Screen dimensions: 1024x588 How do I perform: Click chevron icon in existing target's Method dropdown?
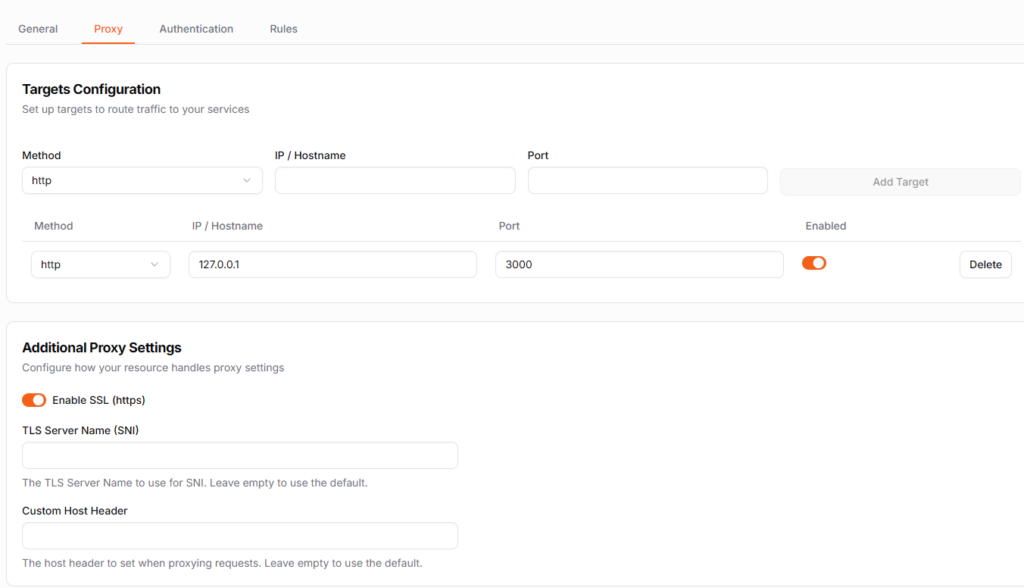click(154, 265)
